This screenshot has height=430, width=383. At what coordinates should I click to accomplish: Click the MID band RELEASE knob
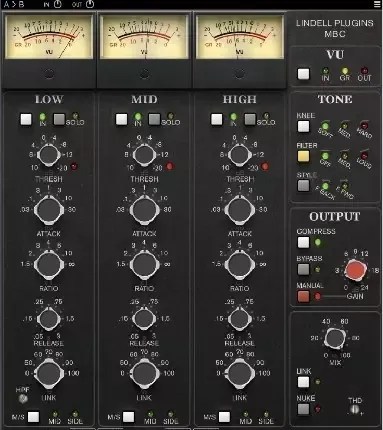(x=144, y=319)
